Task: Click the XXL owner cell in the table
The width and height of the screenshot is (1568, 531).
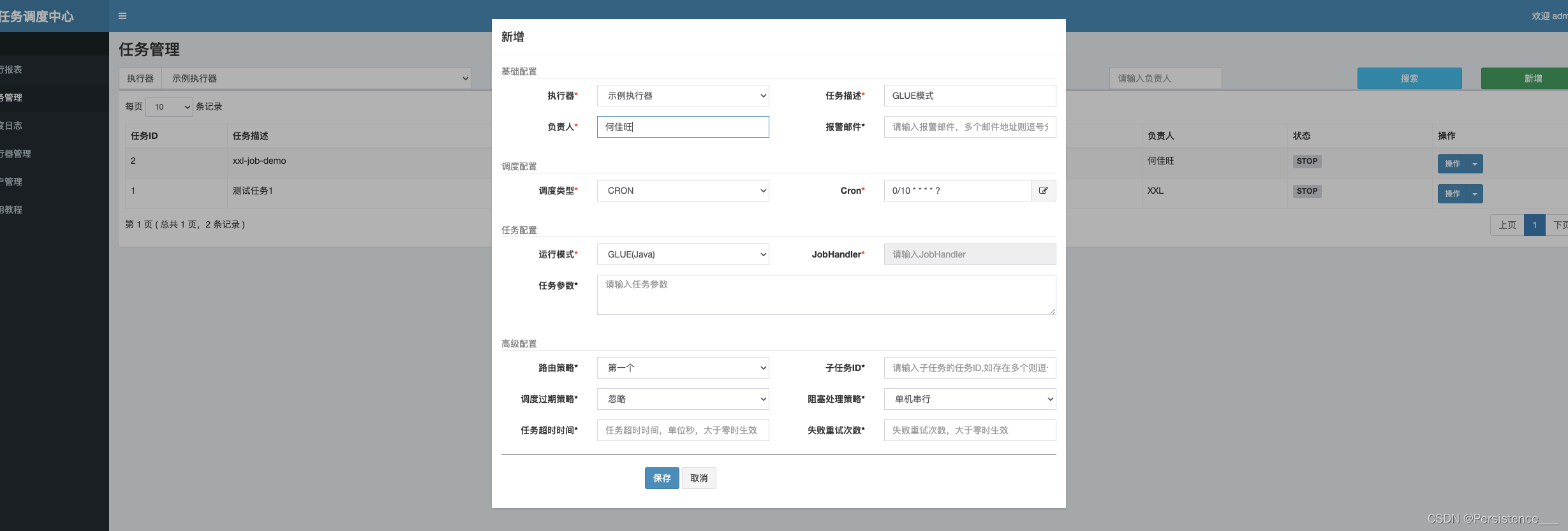Action: tap(1155, 191)
